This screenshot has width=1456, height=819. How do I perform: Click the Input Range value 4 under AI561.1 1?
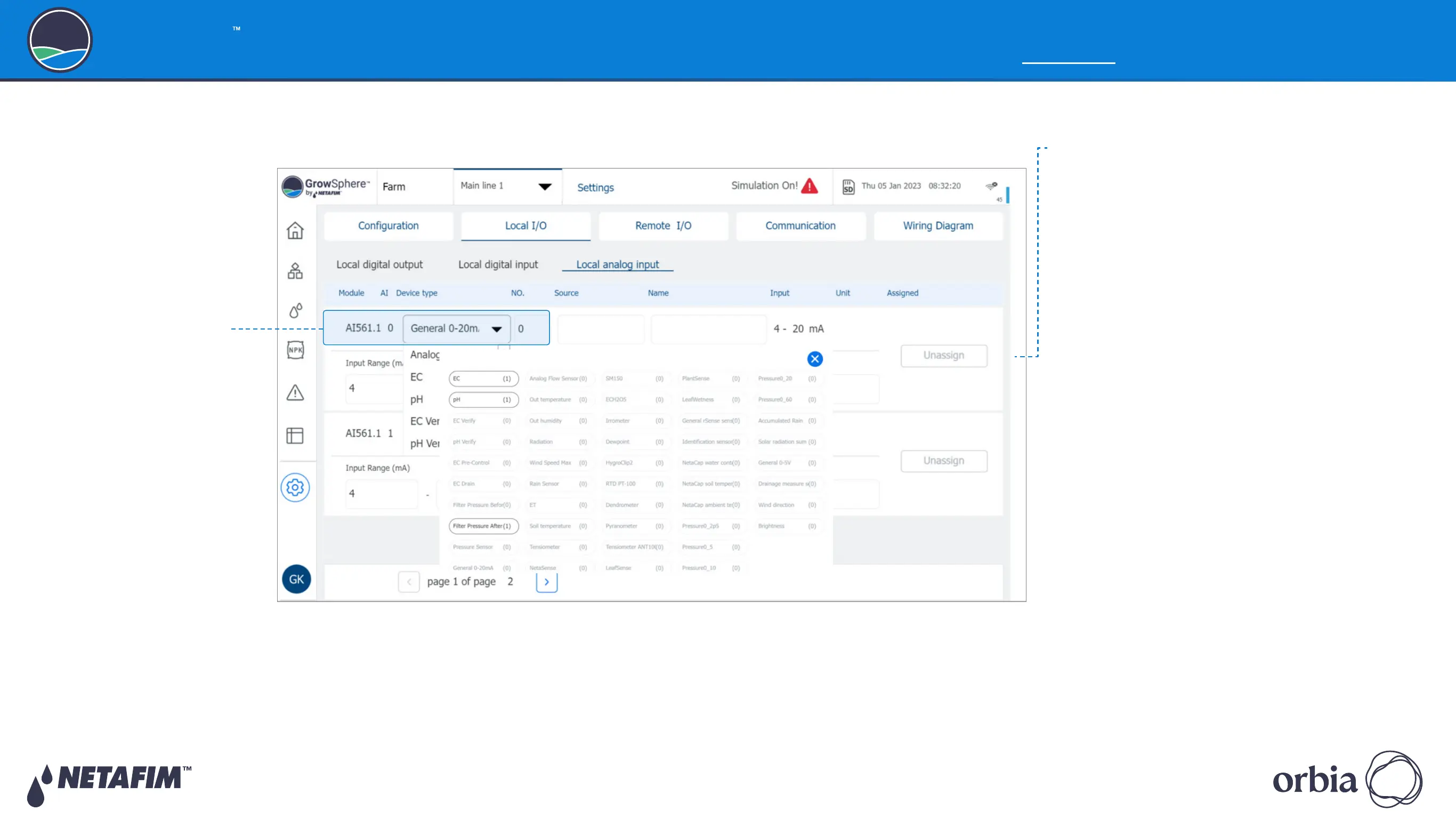click(382, 494)
